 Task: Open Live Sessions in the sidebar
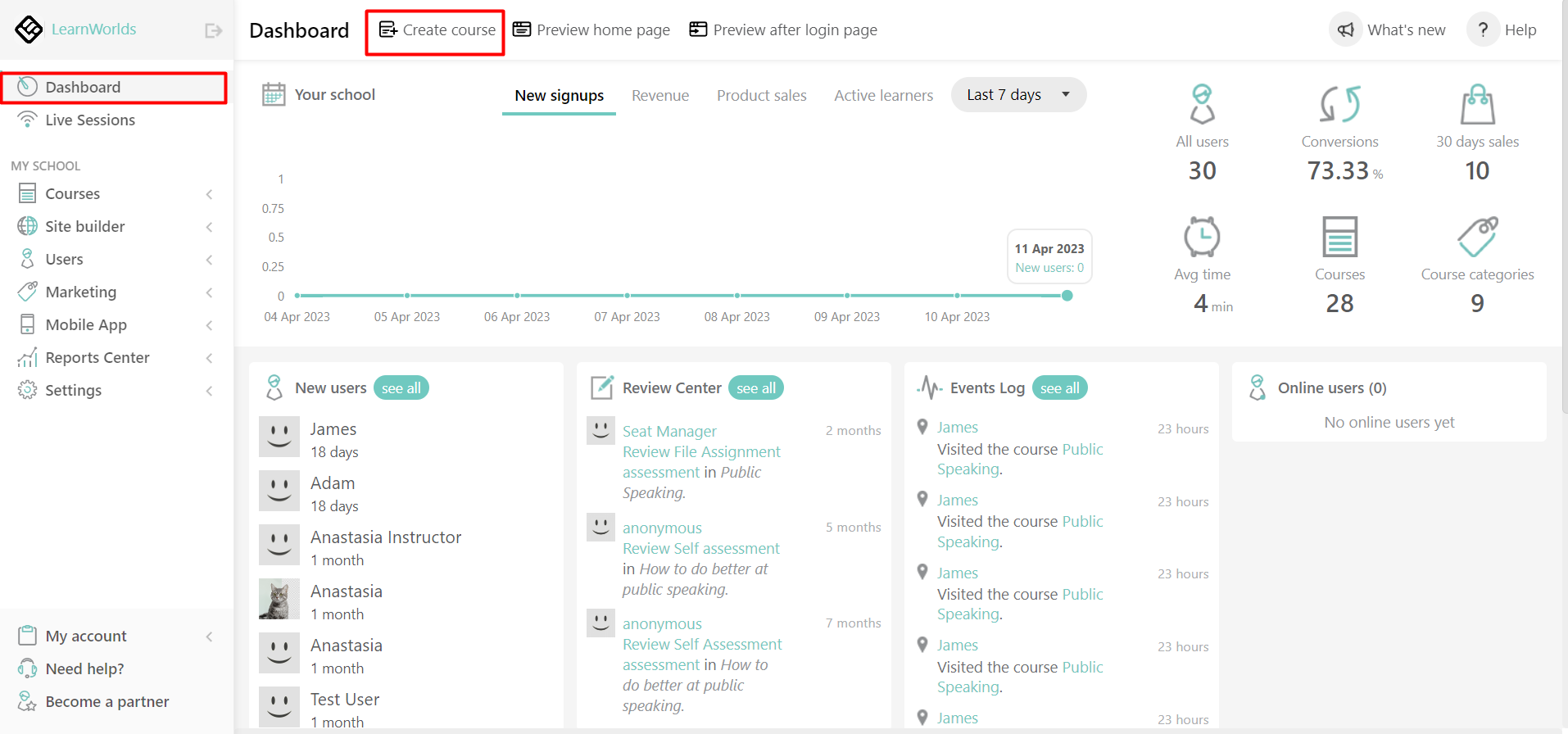pos(90,120)
